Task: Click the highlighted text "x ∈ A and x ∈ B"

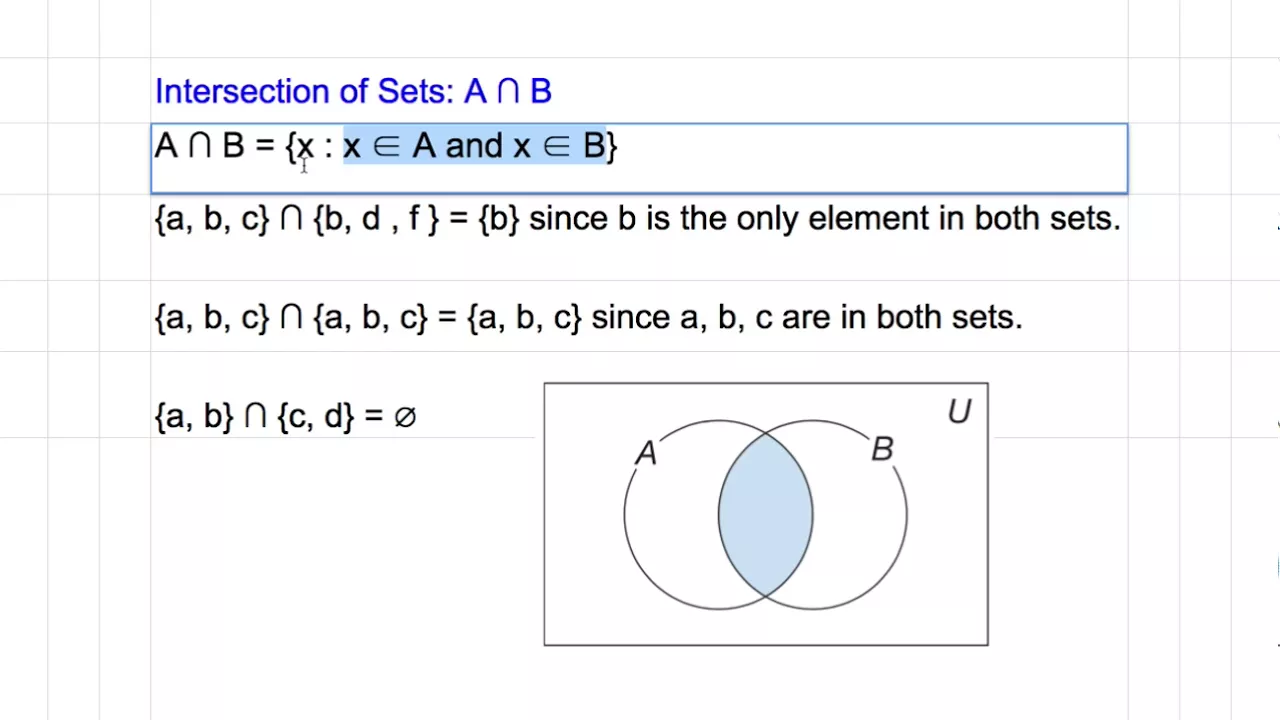Action: tap(475, 147)
